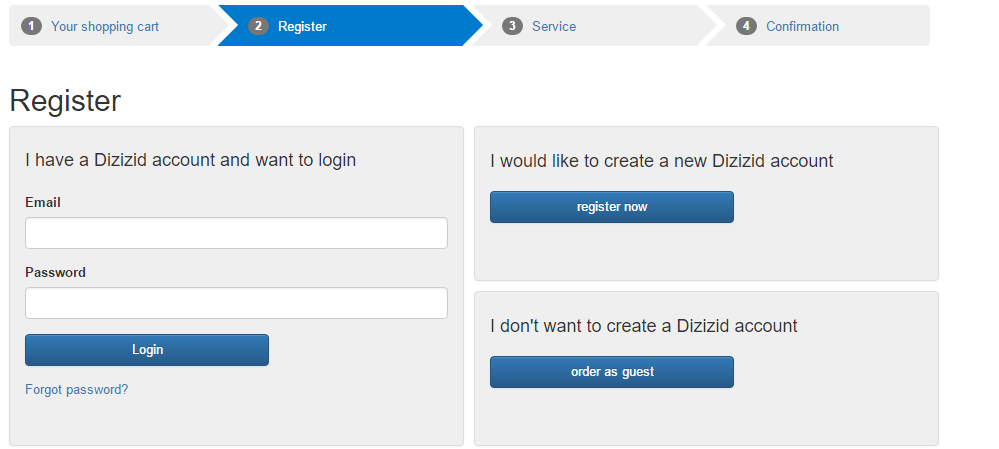Click the number 2 step badge
The height and width of the screenshot is (449, 999).
[258, 26]
